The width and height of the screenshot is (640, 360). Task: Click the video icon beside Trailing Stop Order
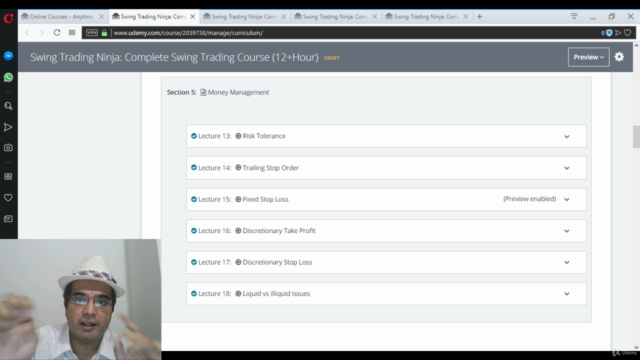click(238, 168)
